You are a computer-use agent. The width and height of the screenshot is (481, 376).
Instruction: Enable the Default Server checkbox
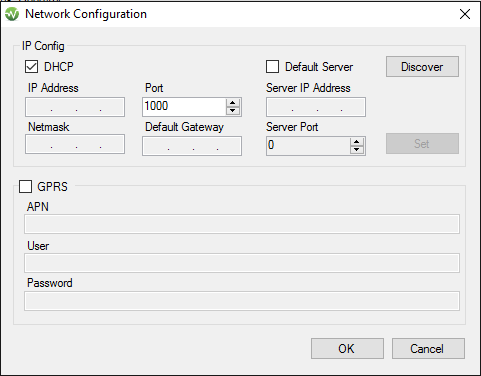tap(272, 67)
